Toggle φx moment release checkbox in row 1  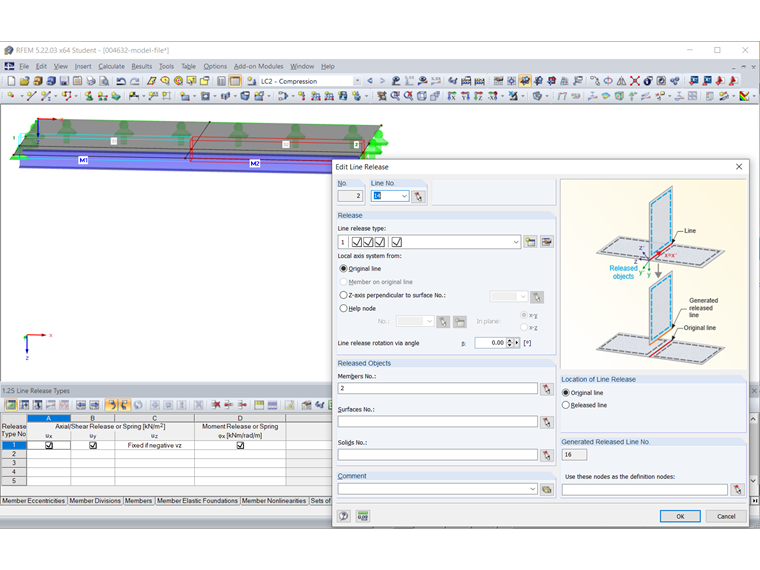click(240, 445)
